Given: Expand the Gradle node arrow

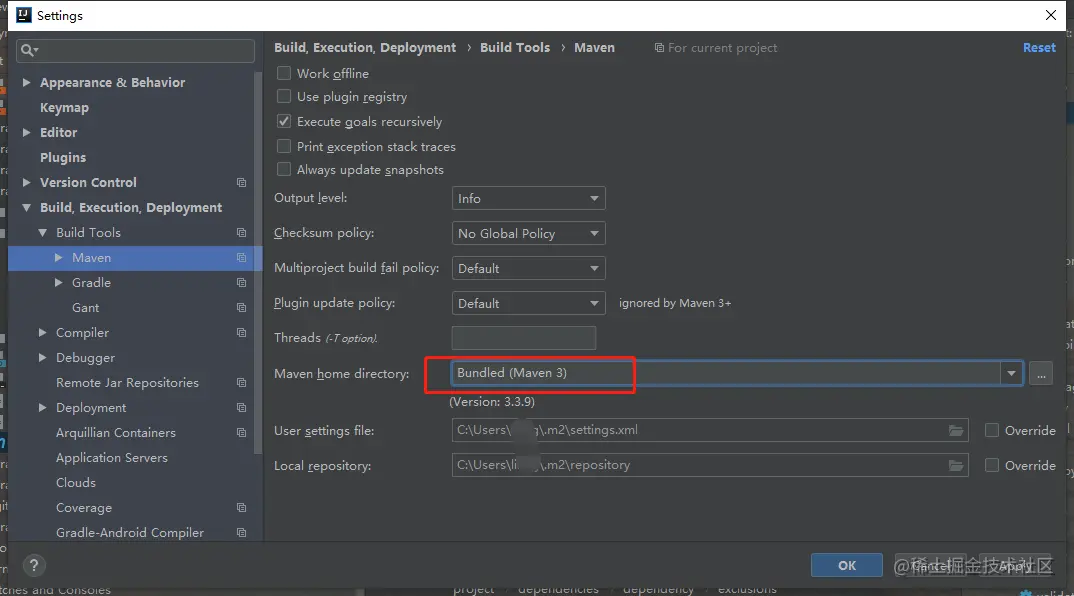Looking at the screenshot, I should tap(58, 282).
